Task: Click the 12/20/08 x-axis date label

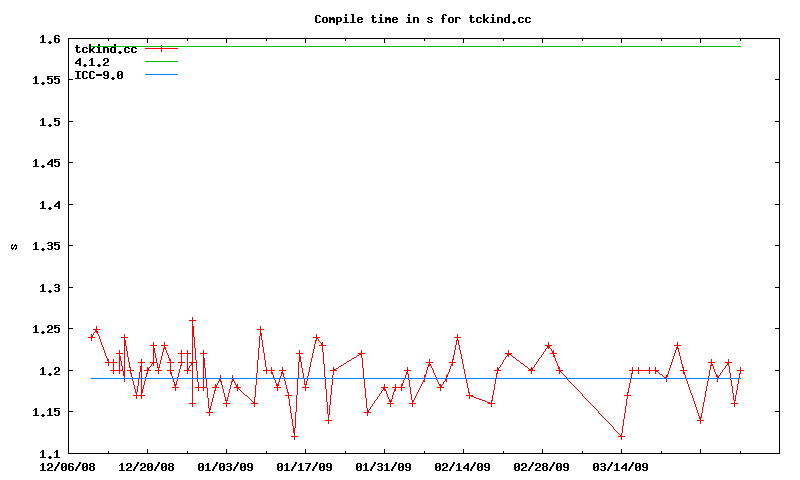Action: pyautogui.click(x=147, y=467)
